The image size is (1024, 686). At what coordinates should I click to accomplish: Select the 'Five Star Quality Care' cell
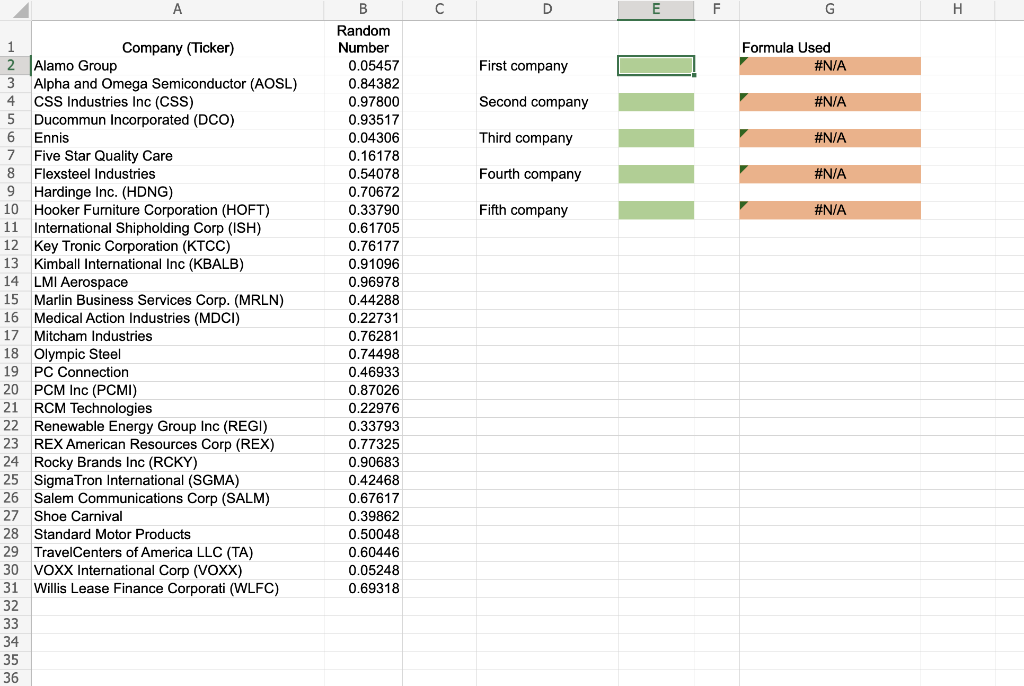click(178, 155)
